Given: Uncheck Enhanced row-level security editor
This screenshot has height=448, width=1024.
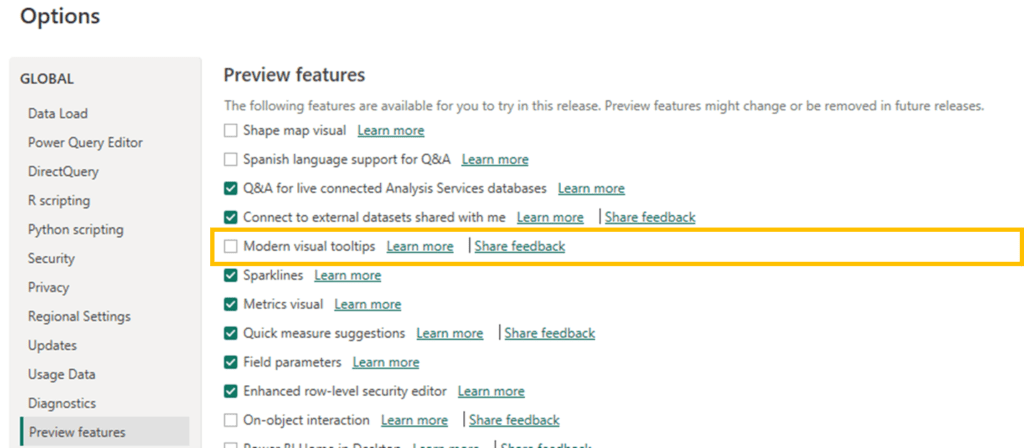Looking at the screenshot, I should (x=231, y=391).
